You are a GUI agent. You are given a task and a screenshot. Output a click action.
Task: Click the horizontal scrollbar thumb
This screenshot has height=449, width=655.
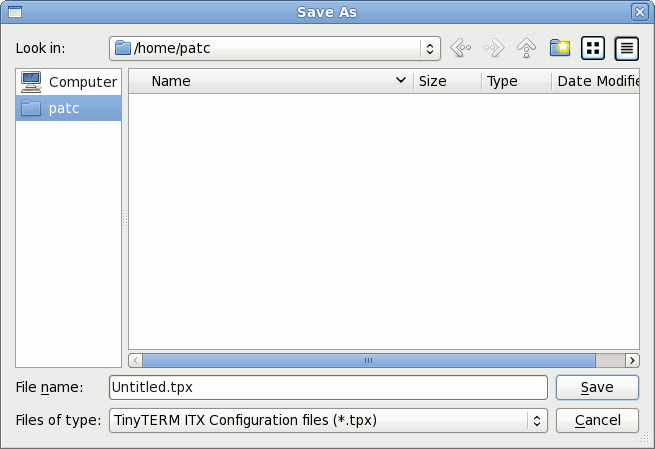tap(368, 360)
